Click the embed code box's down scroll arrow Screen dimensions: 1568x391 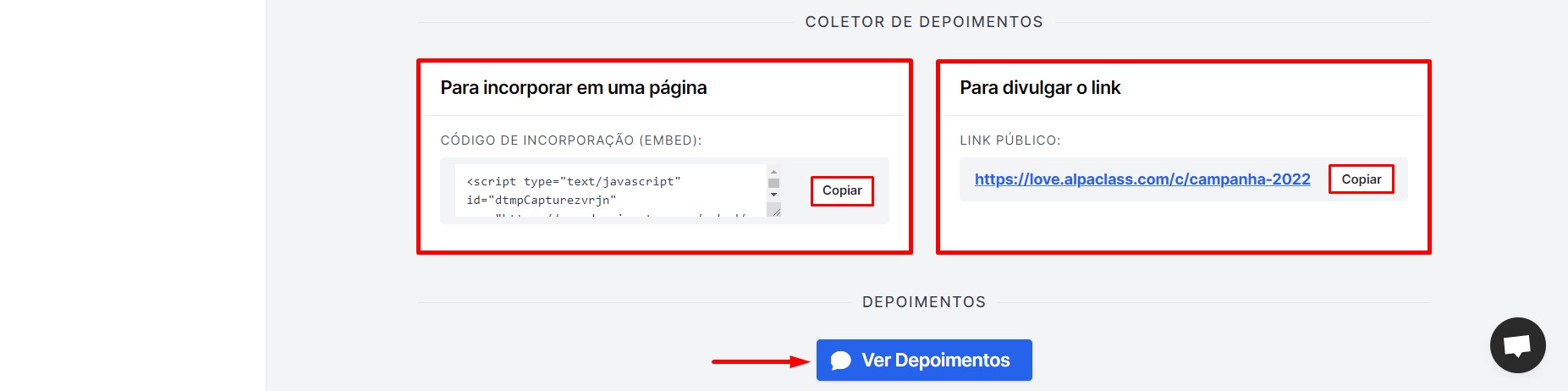[773, 195]
